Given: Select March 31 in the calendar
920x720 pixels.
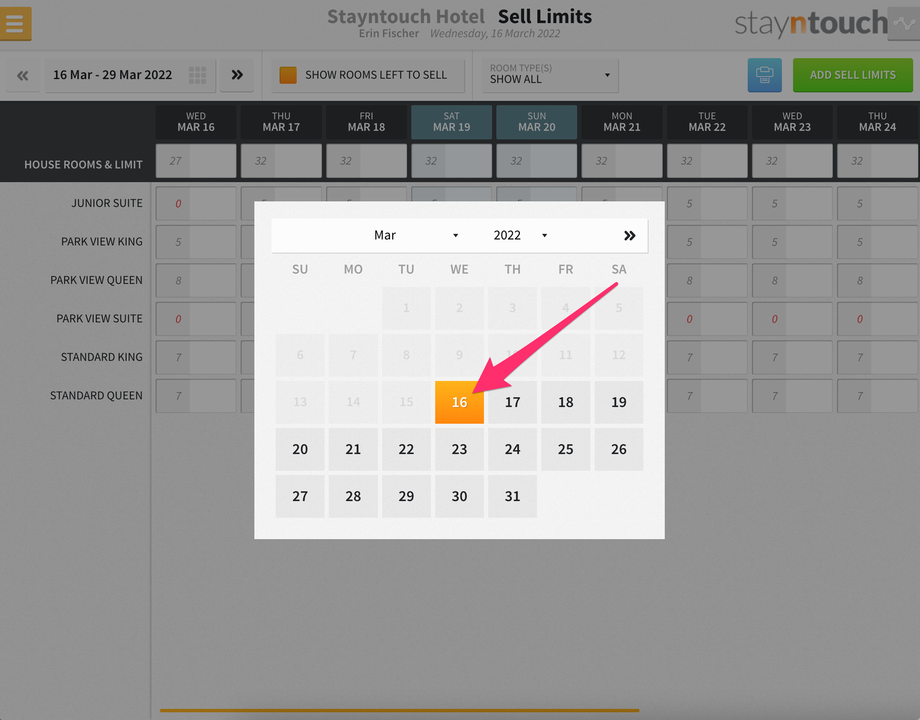Looking at the screenshot, I should coord(512,496).
